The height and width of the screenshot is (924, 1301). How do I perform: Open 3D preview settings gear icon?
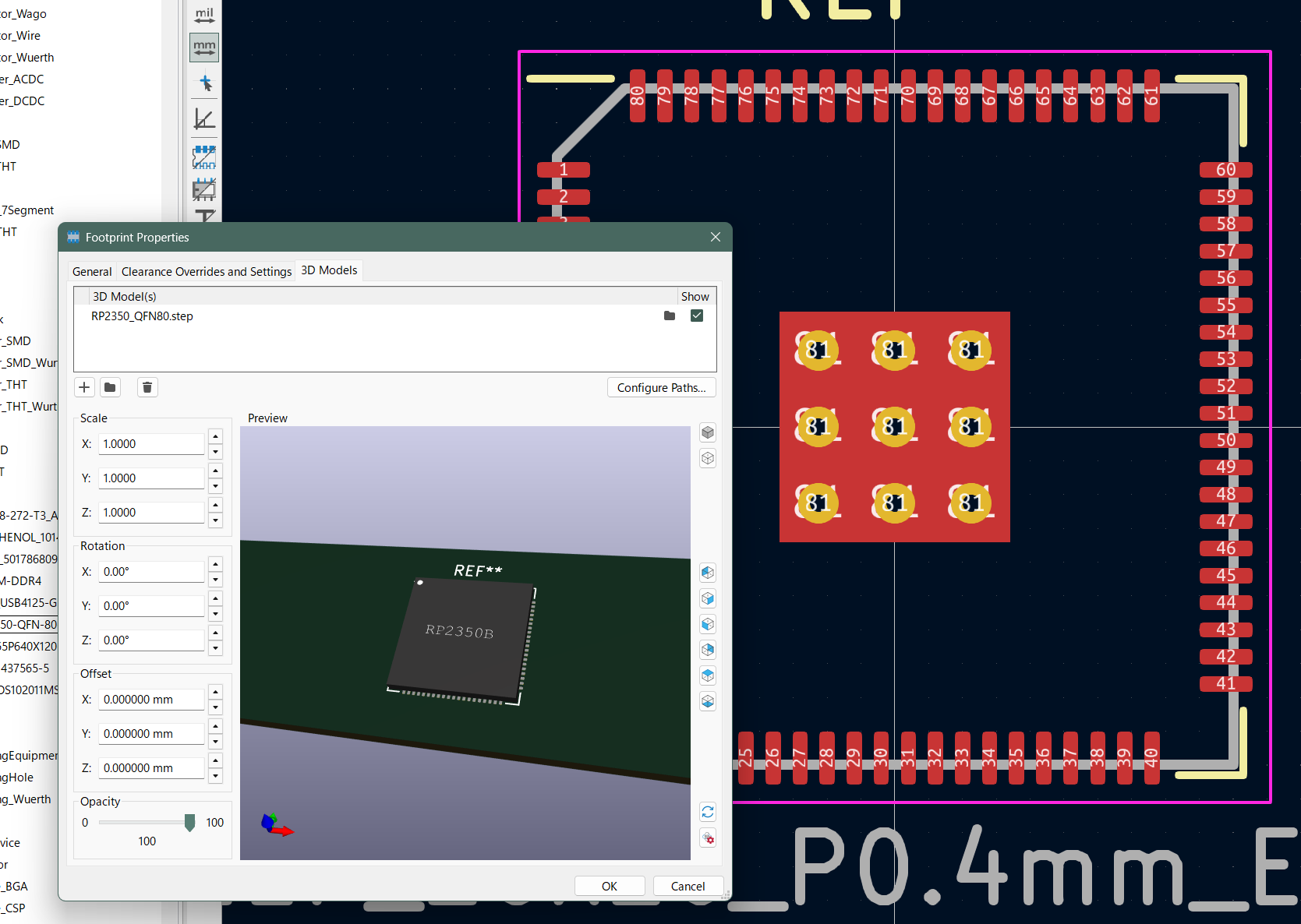click(x=708, y=839)
